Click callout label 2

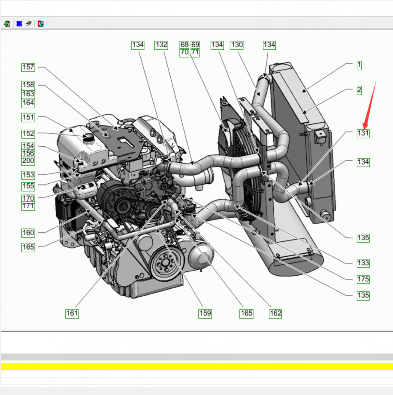(359, 90)
